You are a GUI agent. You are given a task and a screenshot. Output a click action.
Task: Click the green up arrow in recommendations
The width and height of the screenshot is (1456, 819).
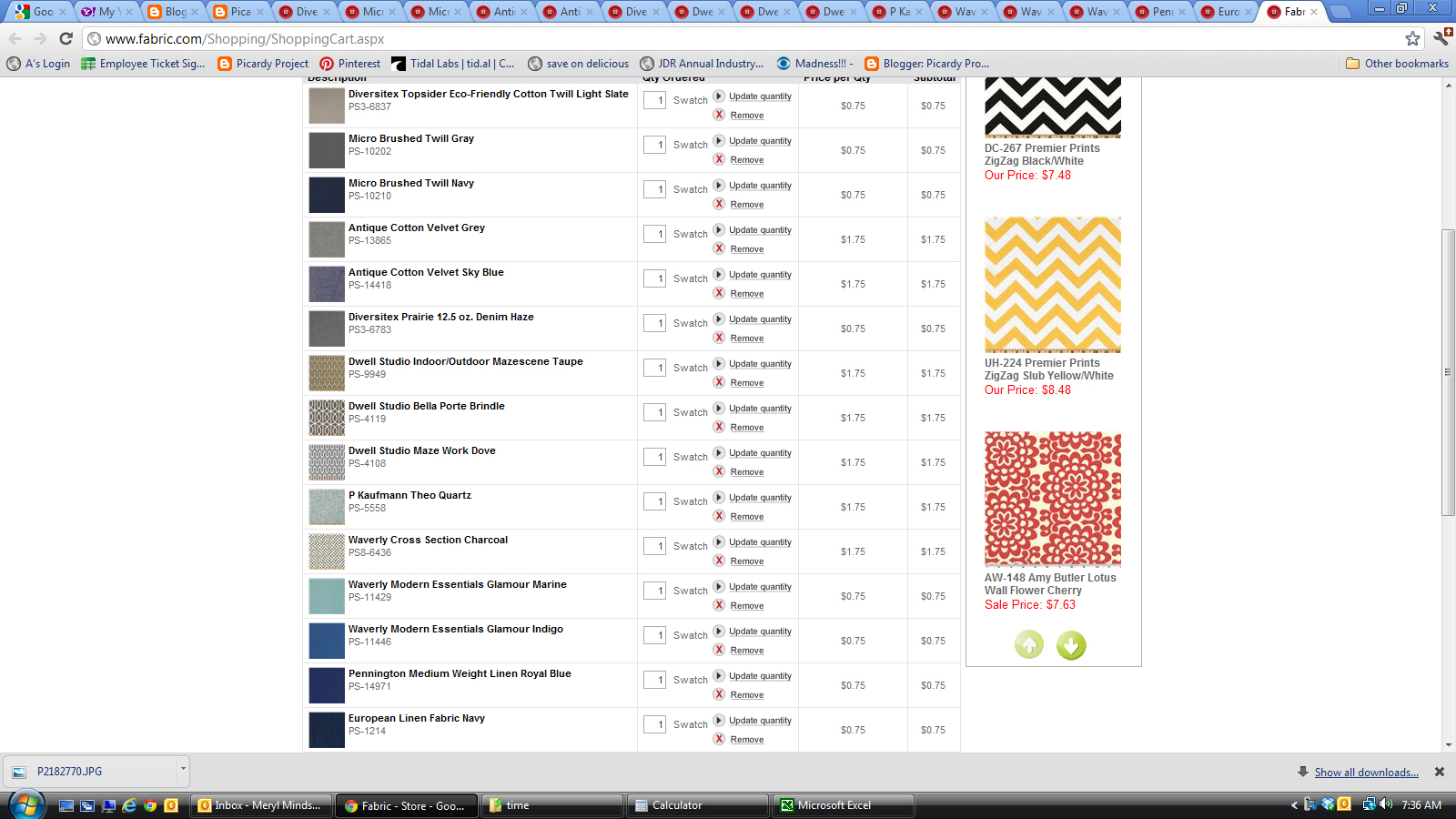[1029, 645]
